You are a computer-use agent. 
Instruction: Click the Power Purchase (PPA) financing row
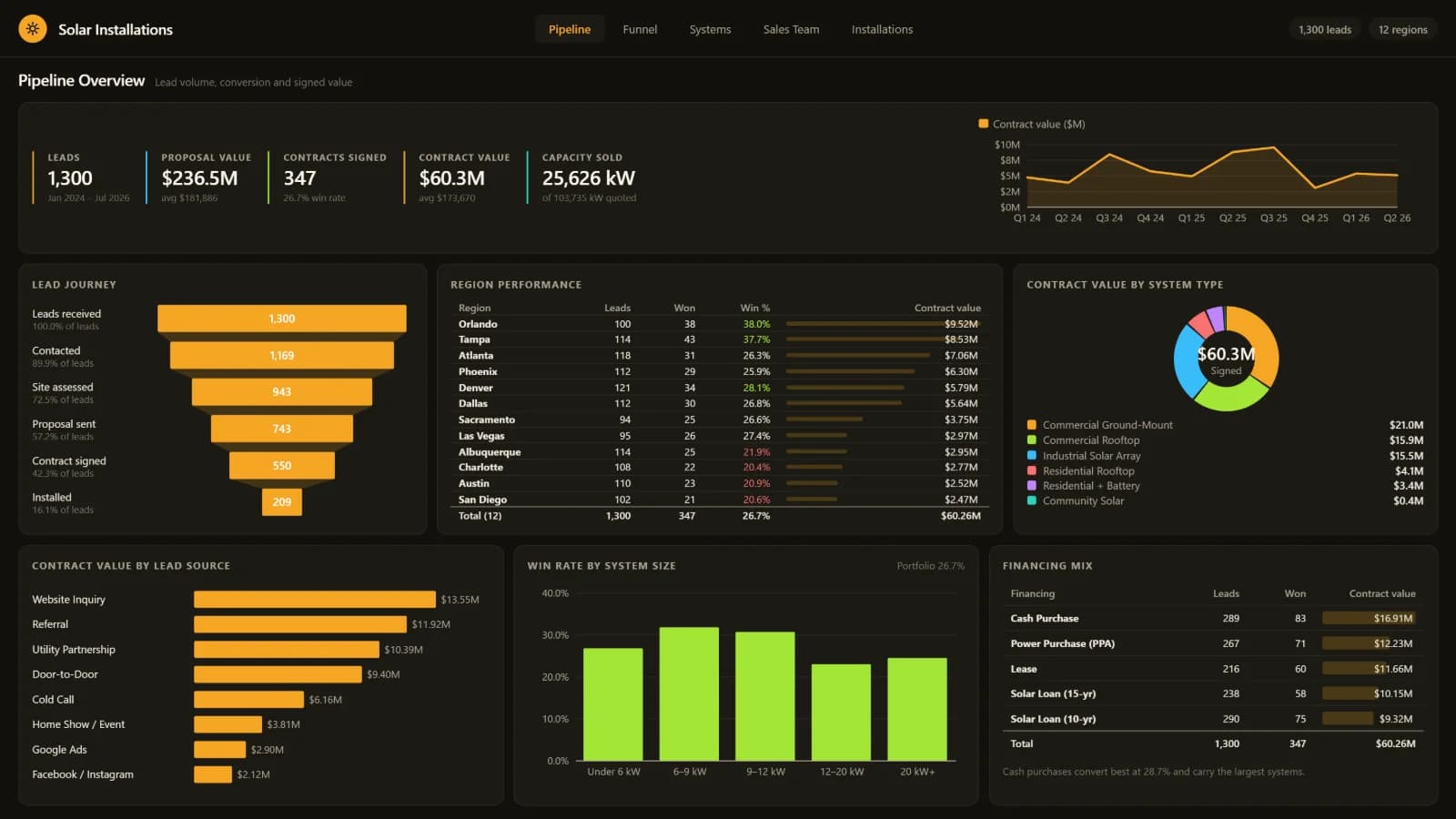1213,643
